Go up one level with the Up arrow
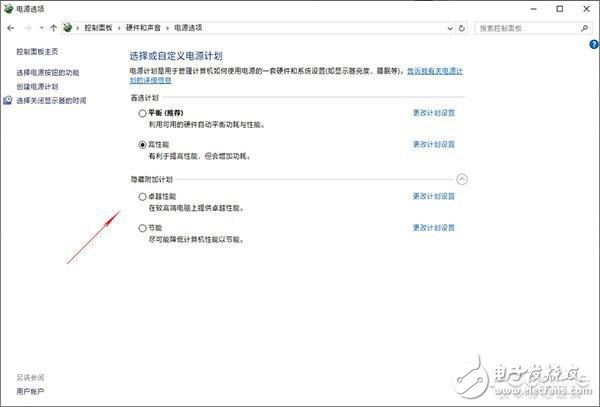 [x=53, y=28]
